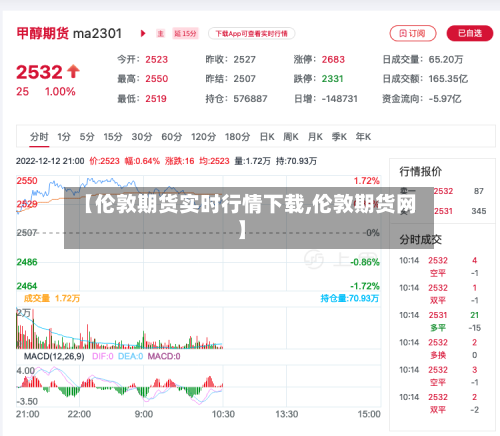Switch to the 15分 tab
The height and width of the screenshot is (436, 500).
pos(113,137)
